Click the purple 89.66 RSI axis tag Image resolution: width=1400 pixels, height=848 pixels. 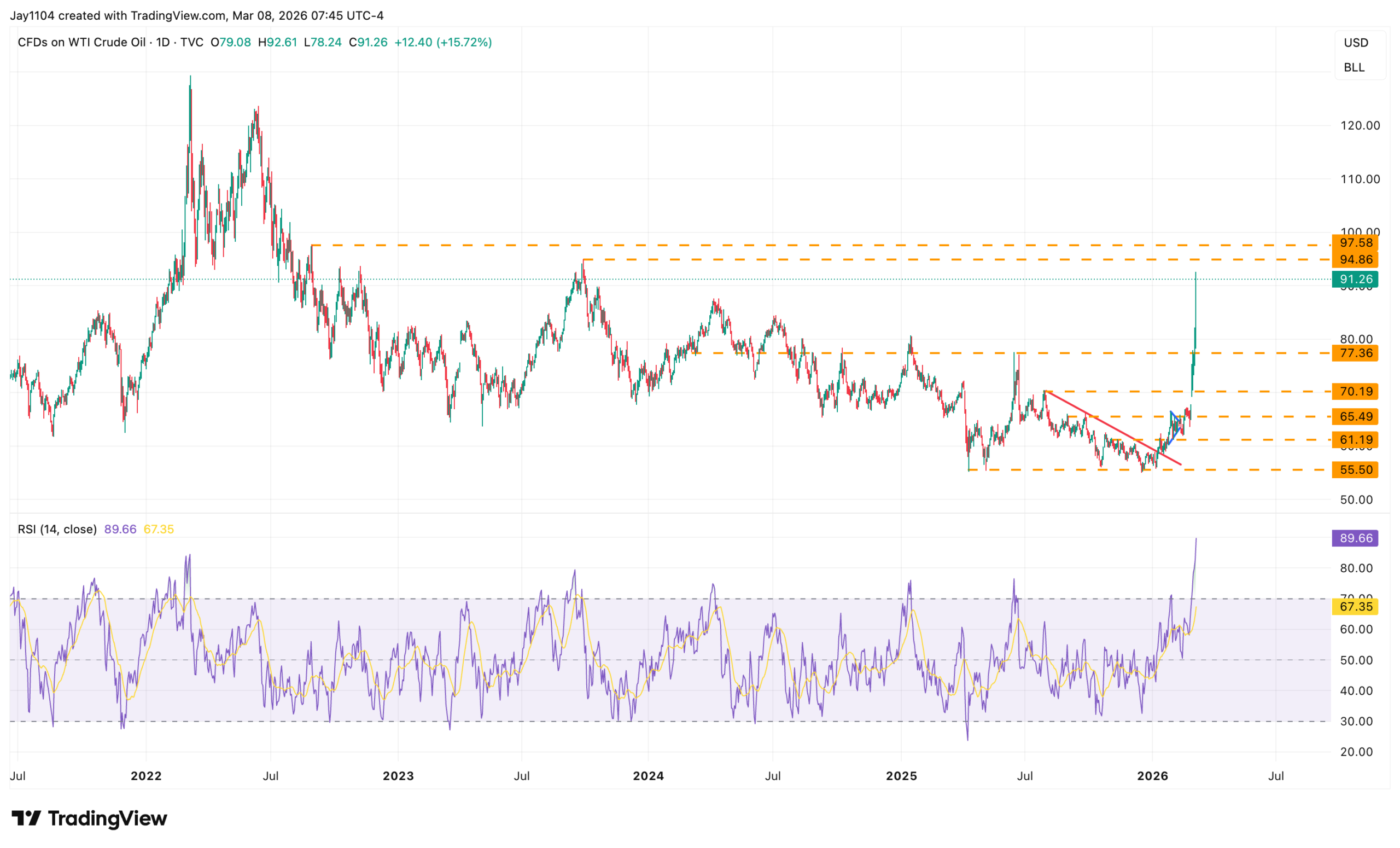pyautogui.click(x=1355, y=538)
